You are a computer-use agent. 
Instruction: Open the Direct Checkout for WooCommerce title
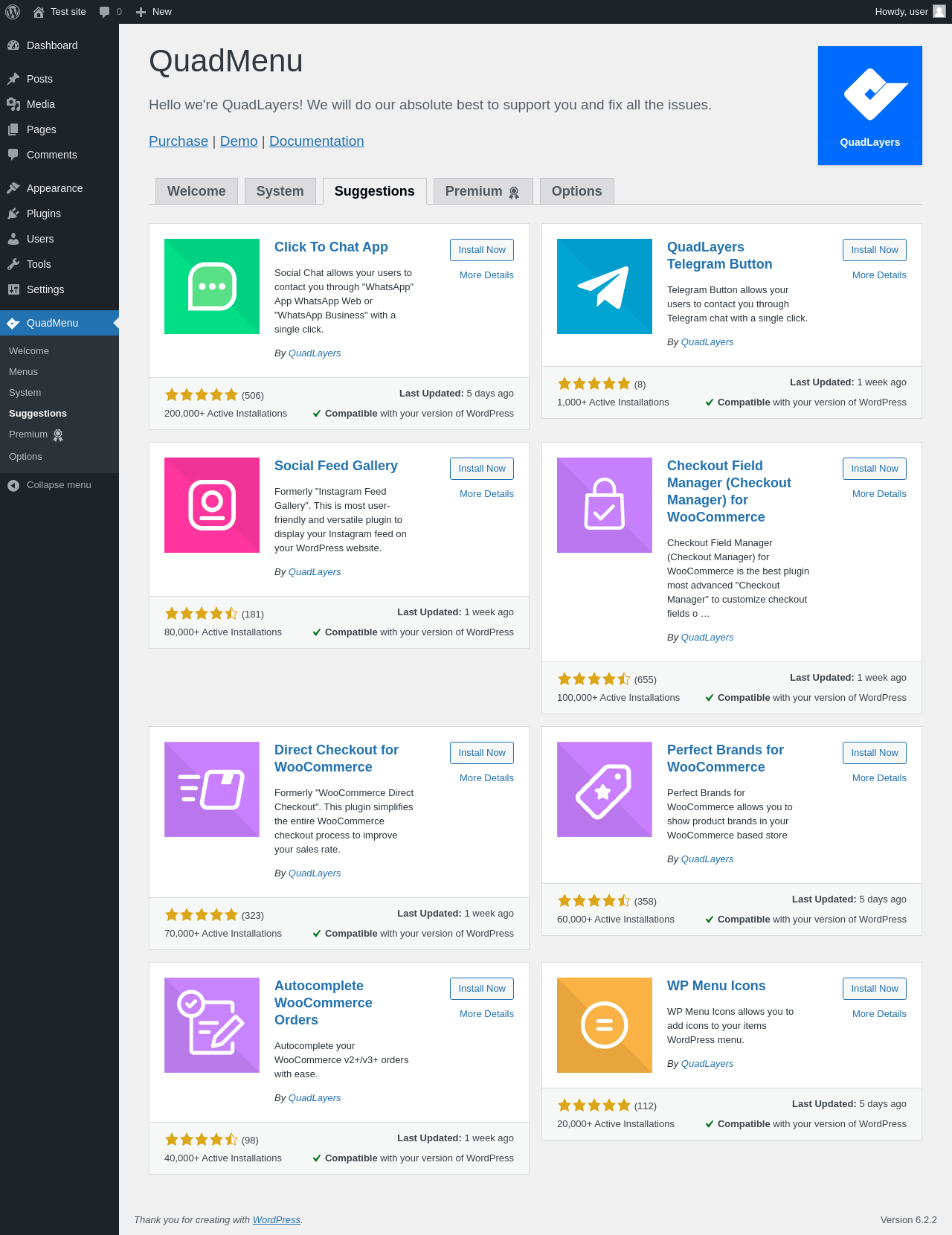[x=336, y=758]
